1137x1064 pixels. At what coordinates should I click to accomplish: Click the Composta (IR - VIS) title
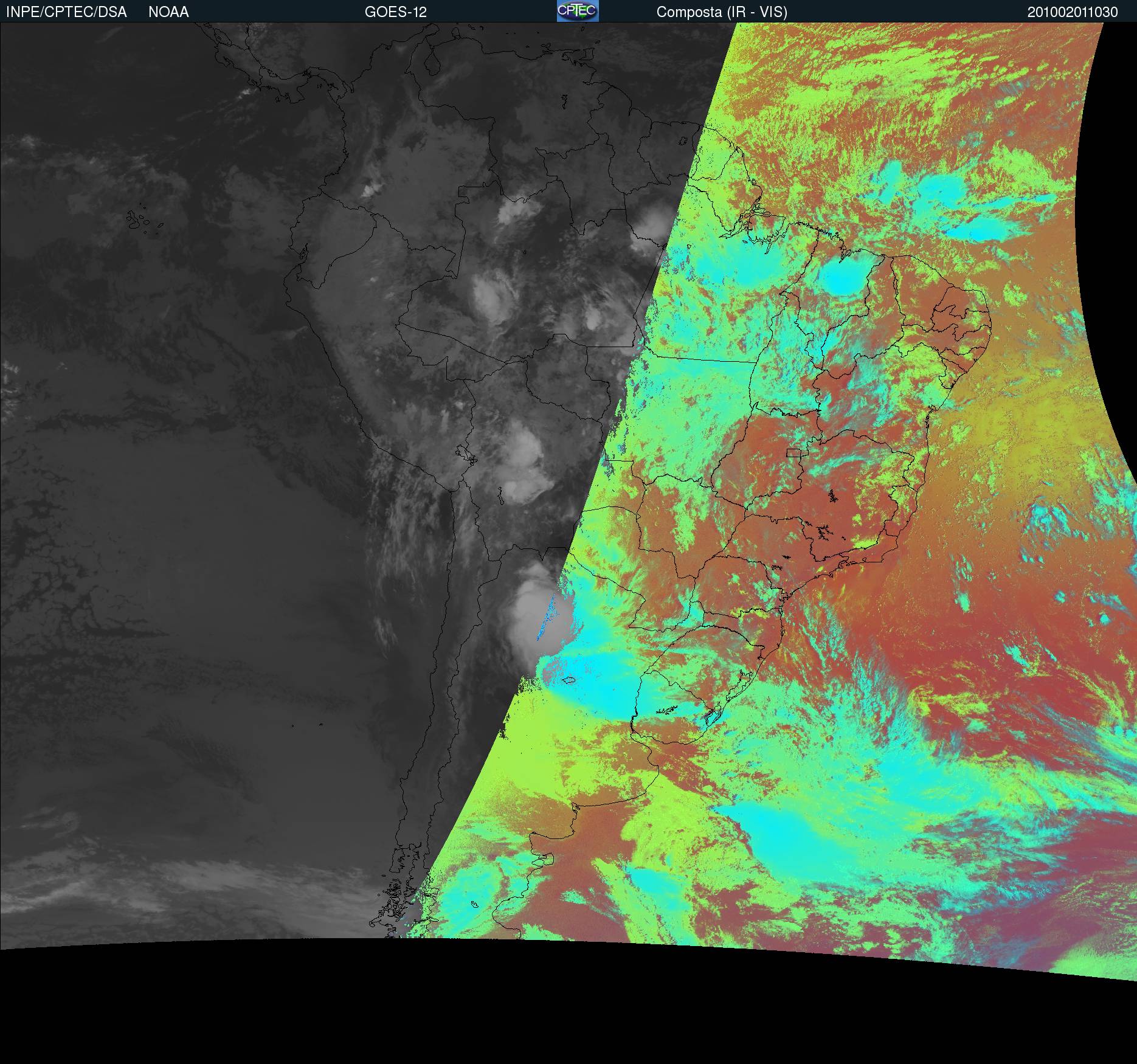(x=722, y=12)
